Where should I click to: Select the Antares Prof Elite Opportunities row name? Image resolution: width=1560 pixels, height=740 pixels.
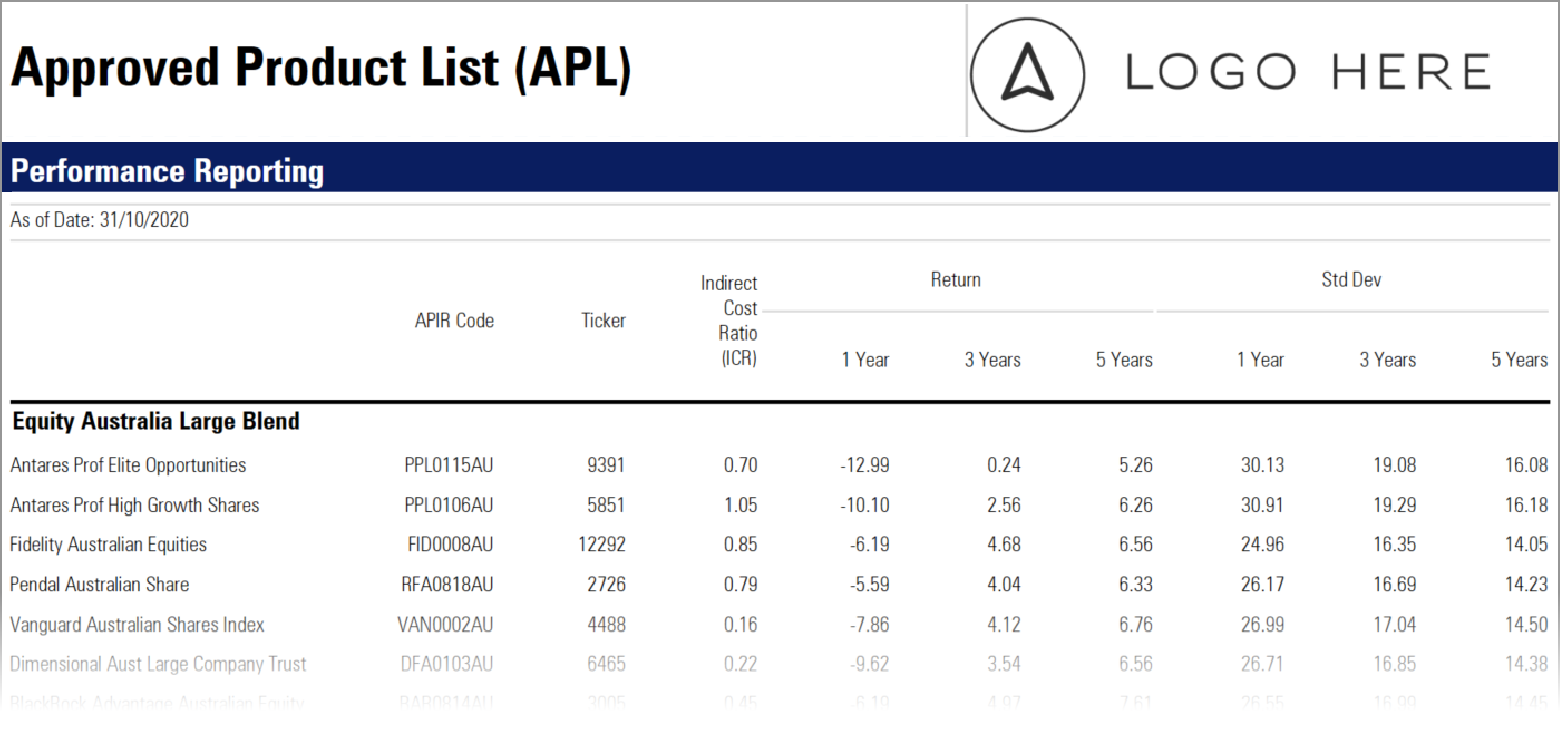(128, 465)
